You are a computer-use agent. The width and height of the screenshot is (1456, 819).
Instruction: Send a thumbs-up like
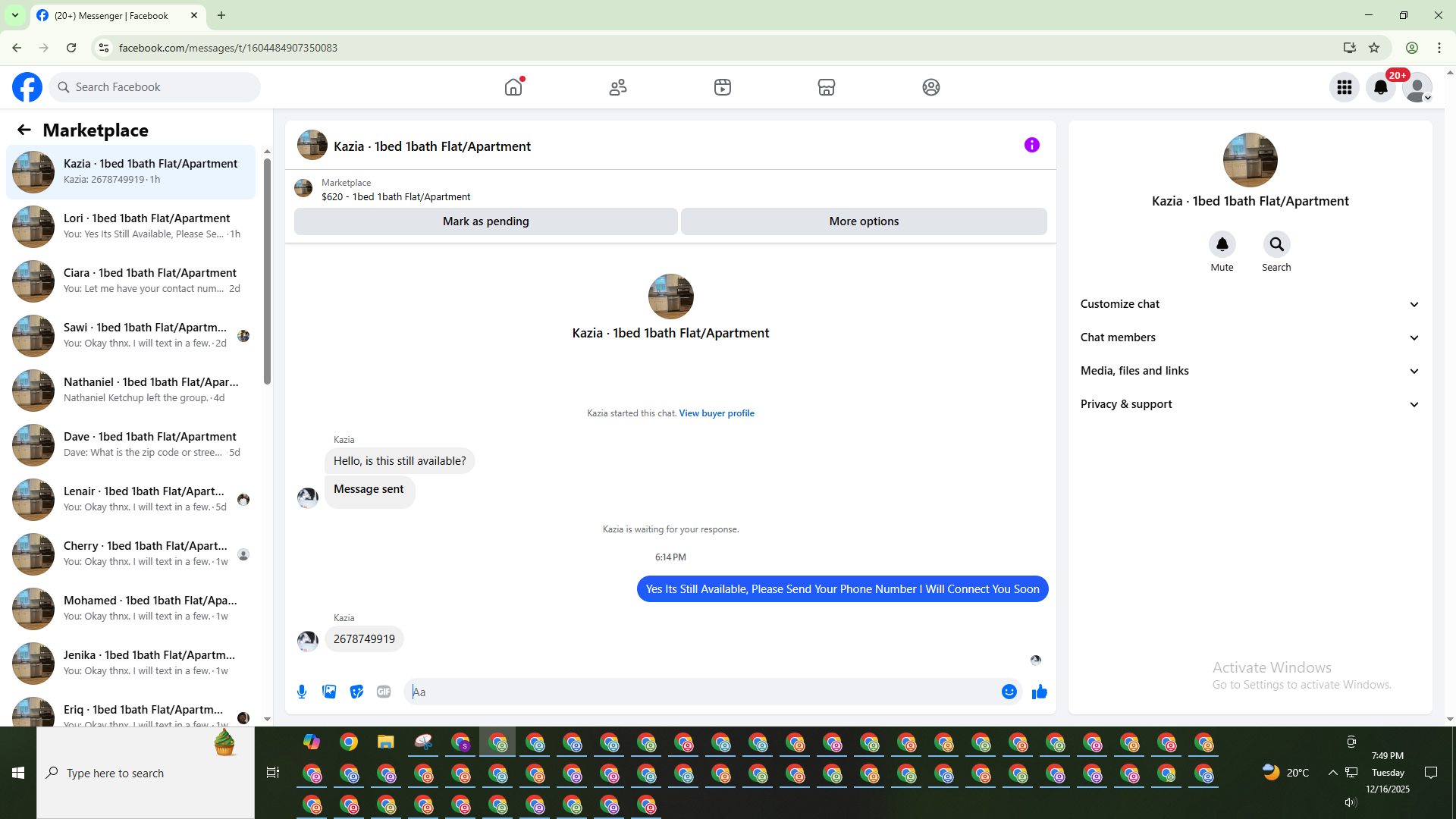[x=1040, y=692]
